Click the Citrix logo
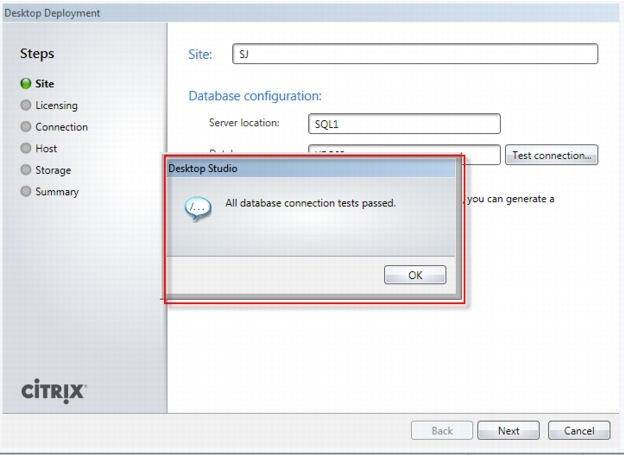The height and width of the screenshot is (455, 624). [x=54, y=391]
